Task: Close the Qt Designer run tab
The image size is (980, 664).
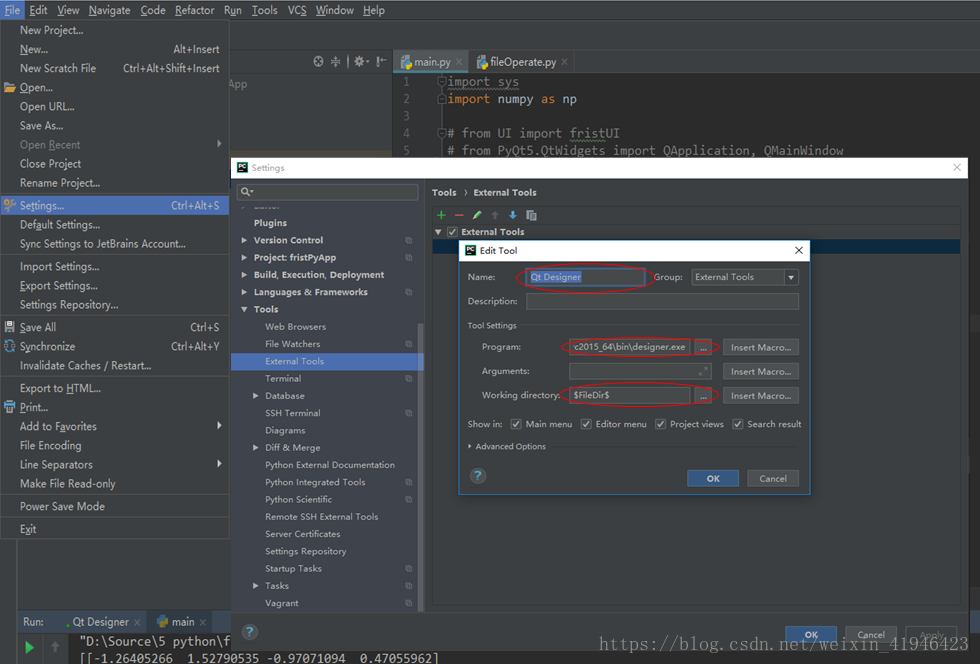Action: [137, 622]
